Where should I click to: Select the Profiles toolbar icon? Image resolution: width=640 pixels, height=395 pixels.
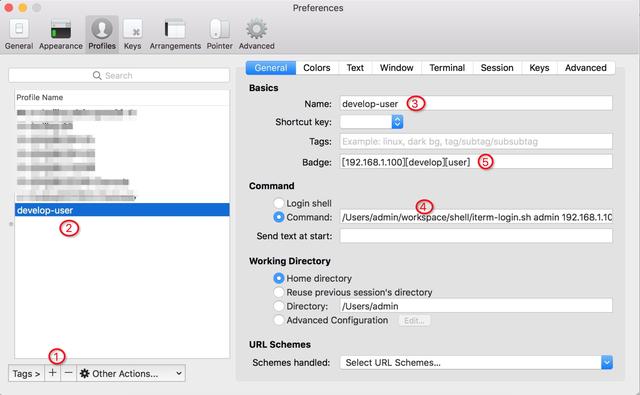(102, 34)
